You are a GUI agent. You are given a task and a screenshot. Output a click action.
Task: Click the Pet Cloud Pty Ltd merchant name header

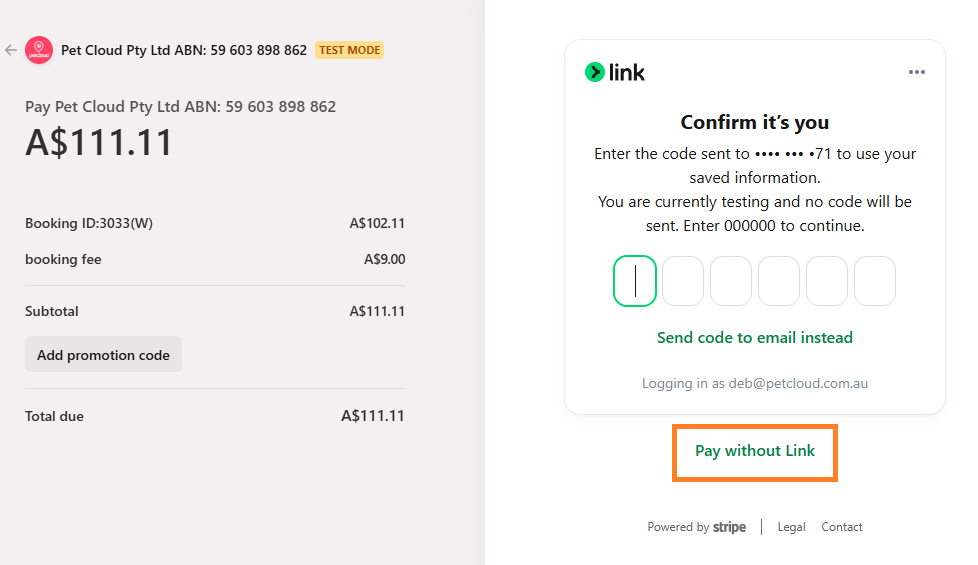184,50
